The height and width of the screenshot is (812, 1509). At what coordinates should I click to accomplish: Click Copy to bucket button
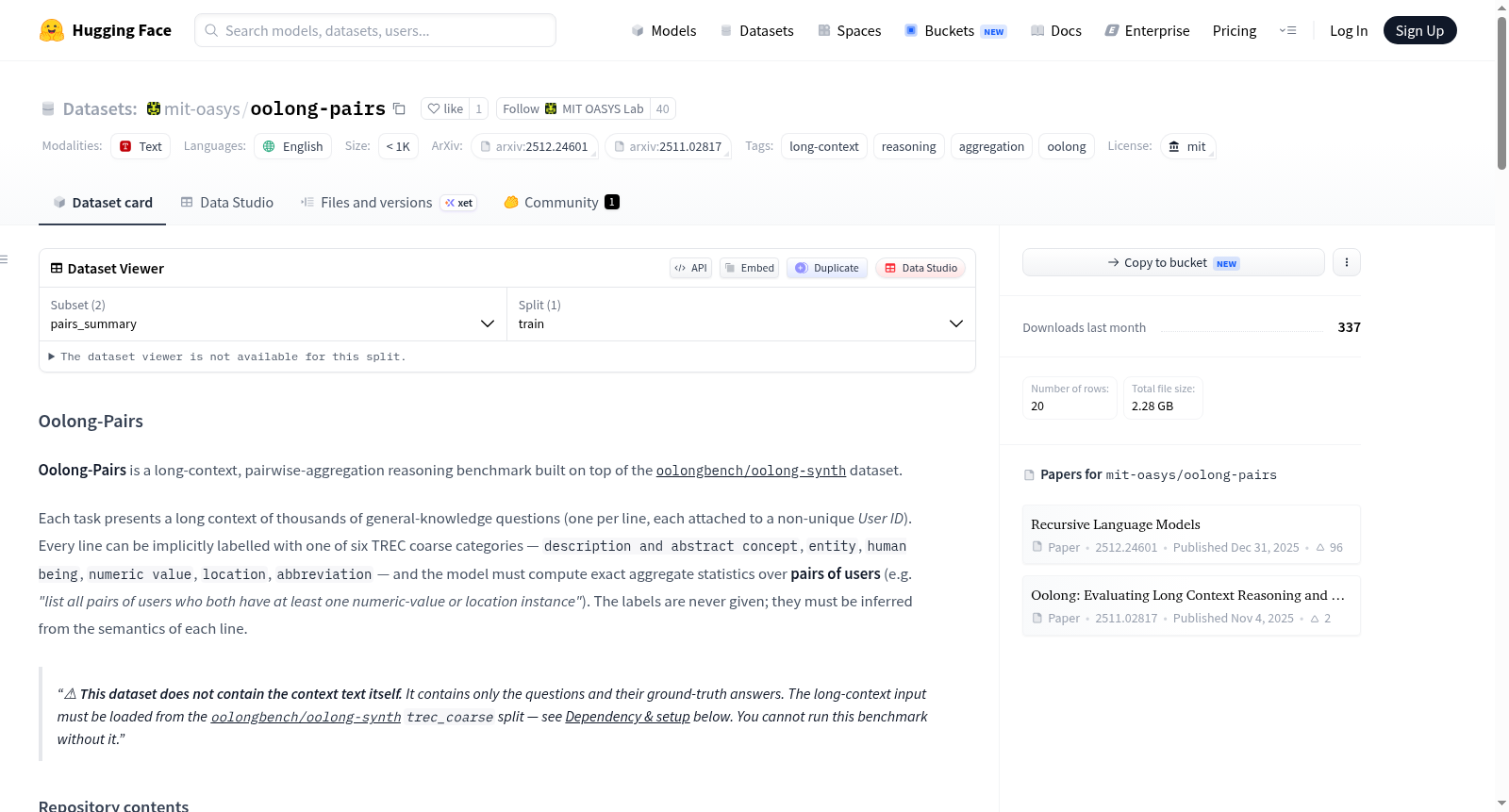pyautogui.click(x=1173, y=262)
